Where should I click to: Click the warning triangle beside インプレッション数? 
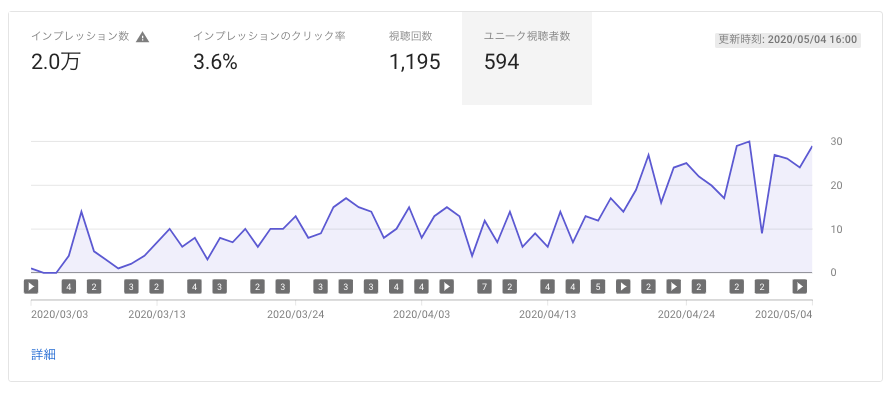coord(143,37)
